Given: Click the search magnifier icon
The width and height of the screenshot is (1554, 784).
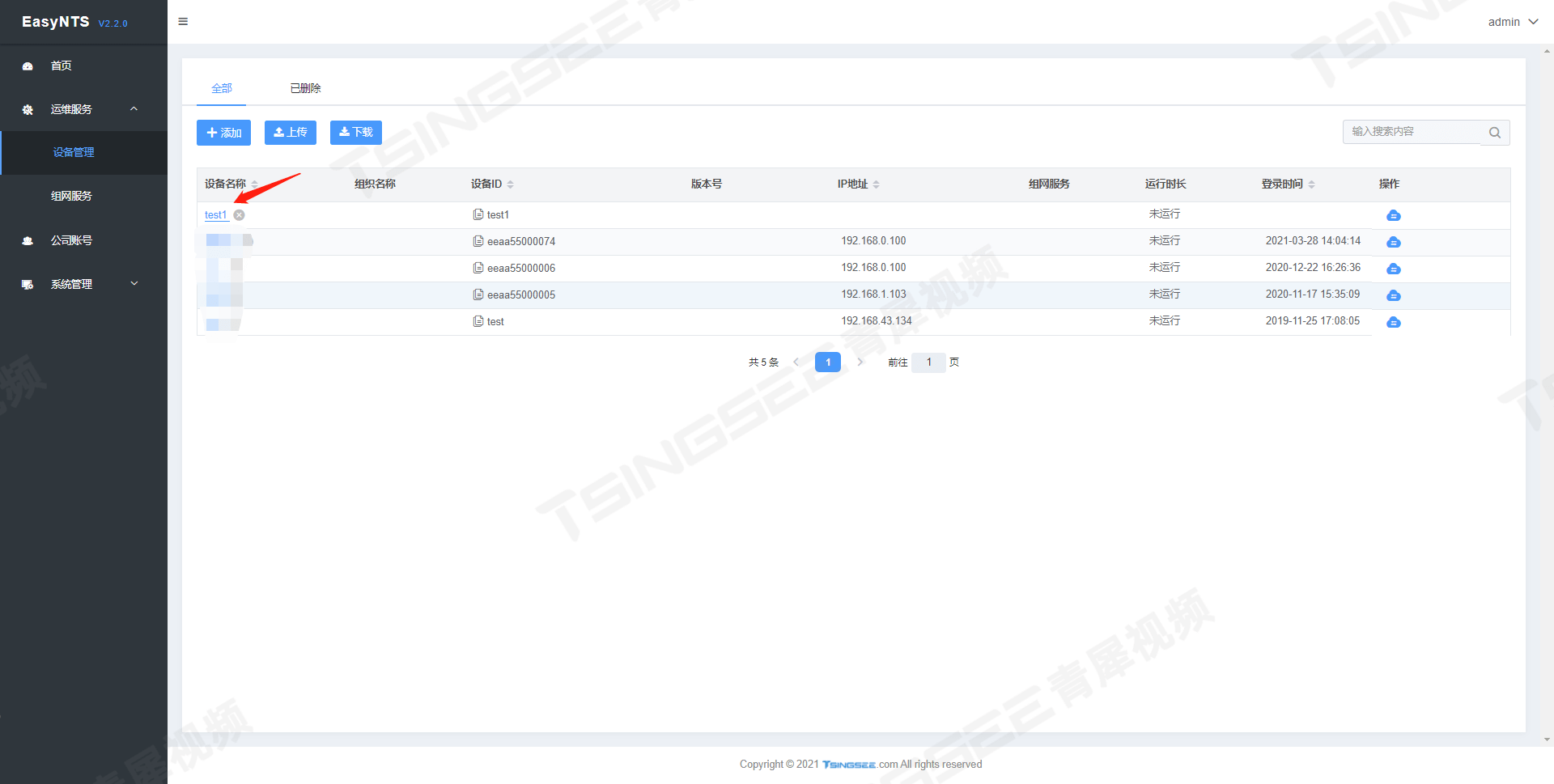Looking at the screenshot, I should pos(1495,133).
